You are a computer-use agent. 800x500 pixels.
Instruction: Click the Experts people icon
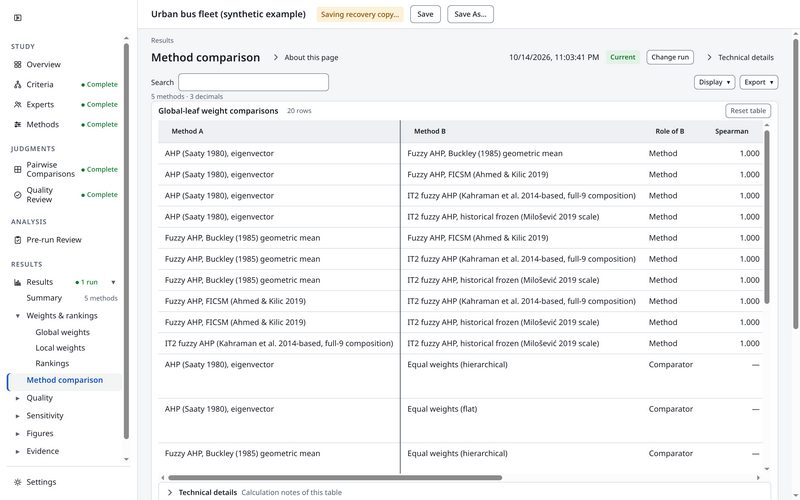point(18,105)
